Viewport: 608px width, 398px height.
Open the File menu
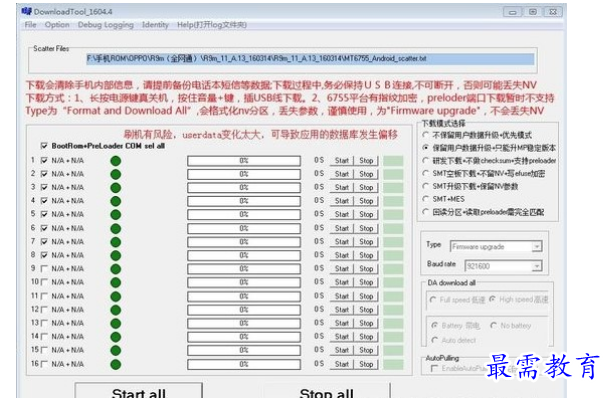tap(30, 25)
